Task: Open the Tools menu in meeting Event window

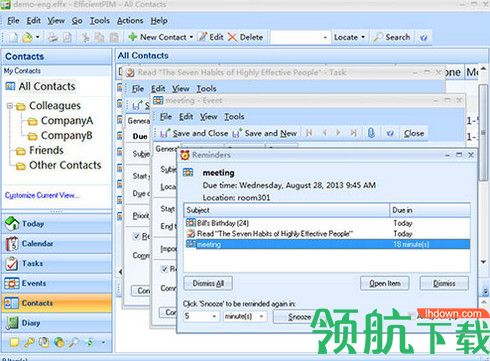Action: 234,117
